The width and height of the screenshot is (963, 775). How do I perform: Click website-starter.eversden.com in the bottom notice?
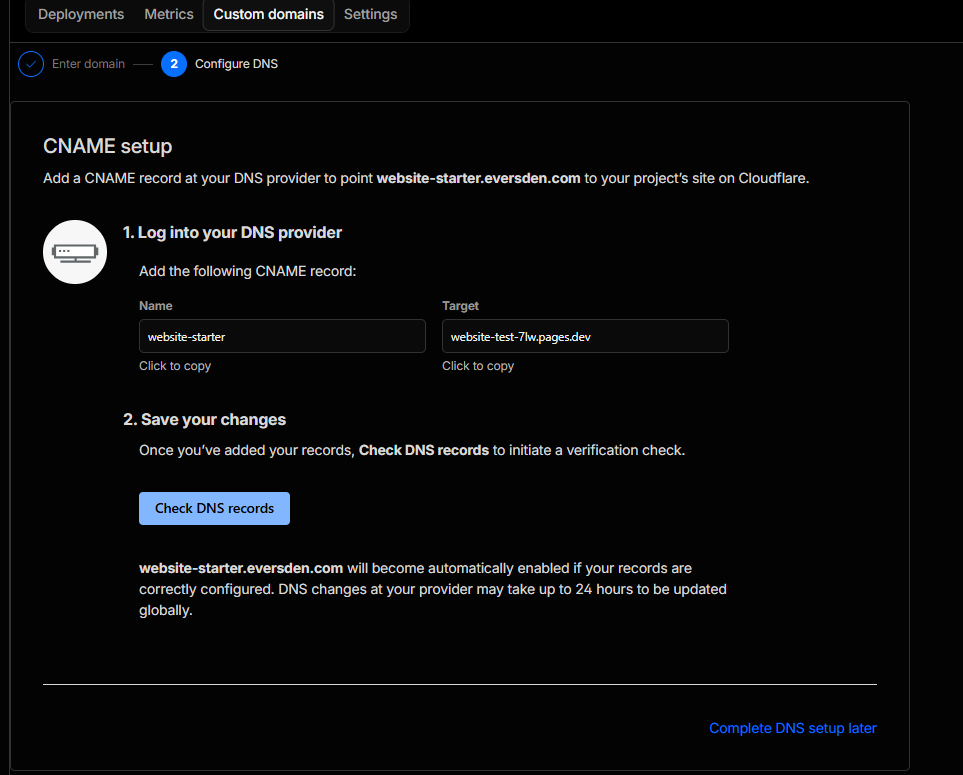[241, 568]
